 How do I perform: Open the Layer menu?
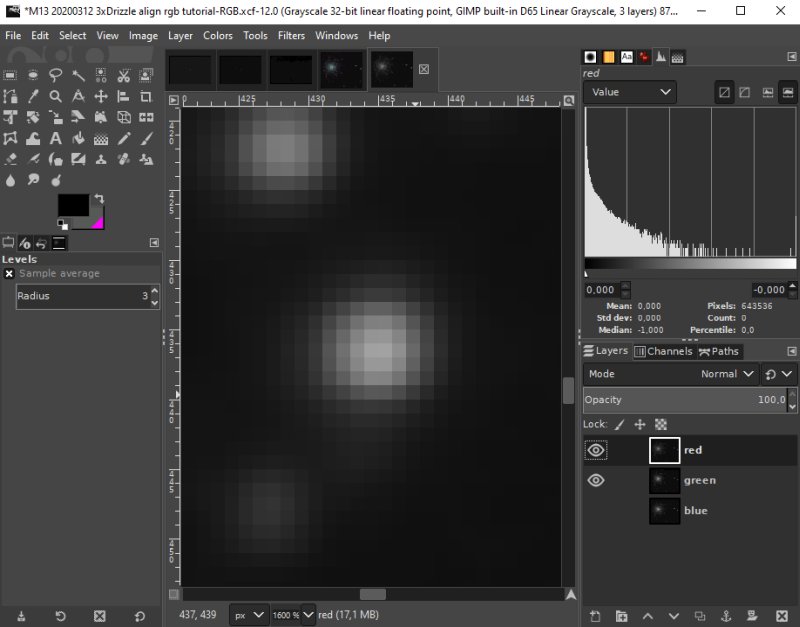tap(180, 36)
